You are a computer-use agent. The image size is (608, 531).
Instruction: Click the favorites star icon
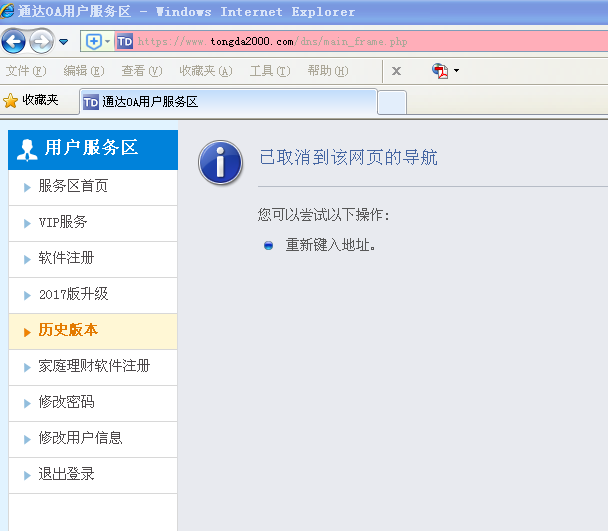(x=11, y=101)
